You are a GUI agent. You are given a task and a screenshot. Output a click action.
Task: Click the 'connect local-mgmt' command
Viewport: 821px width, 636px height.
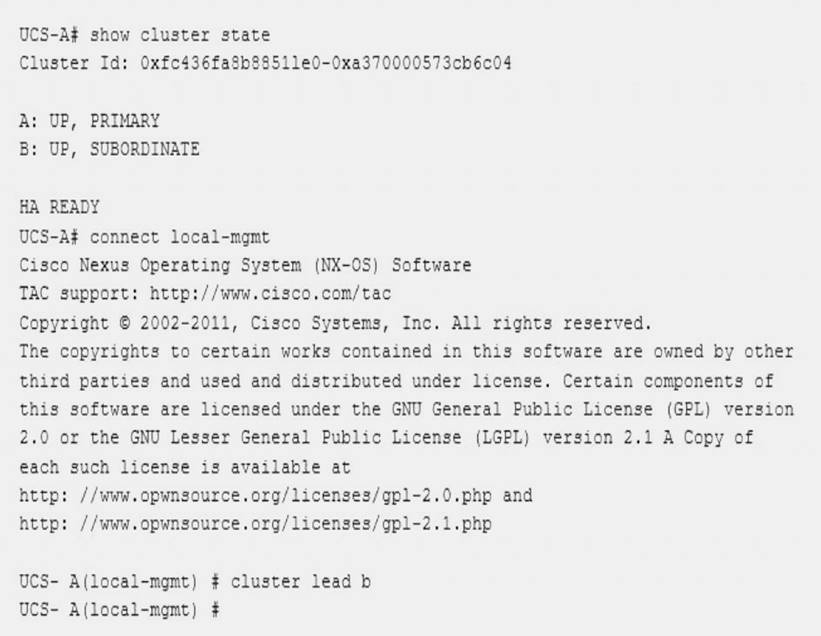click(x=180, y=237)
